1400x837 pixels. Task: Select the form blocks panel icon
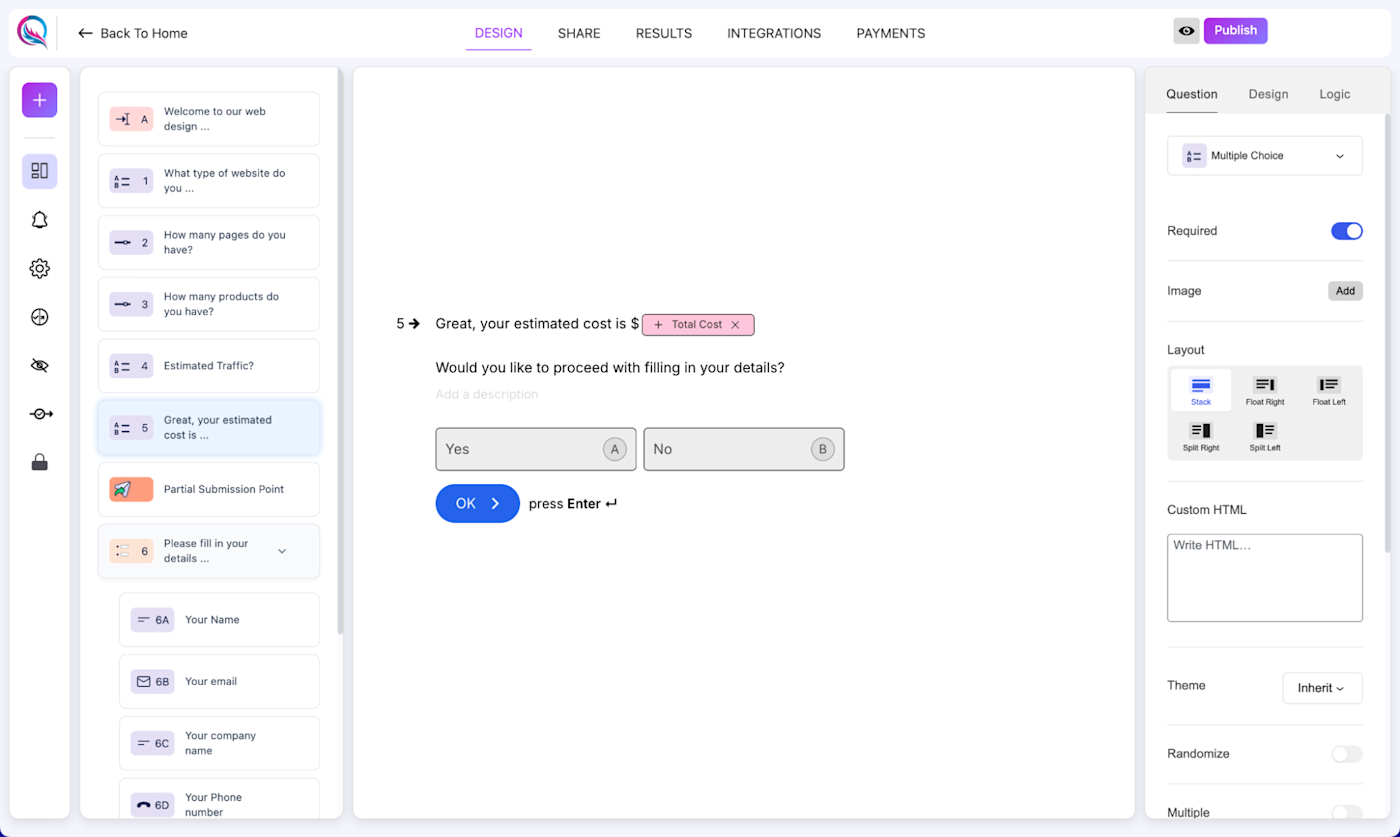click(x=39, y=171)
